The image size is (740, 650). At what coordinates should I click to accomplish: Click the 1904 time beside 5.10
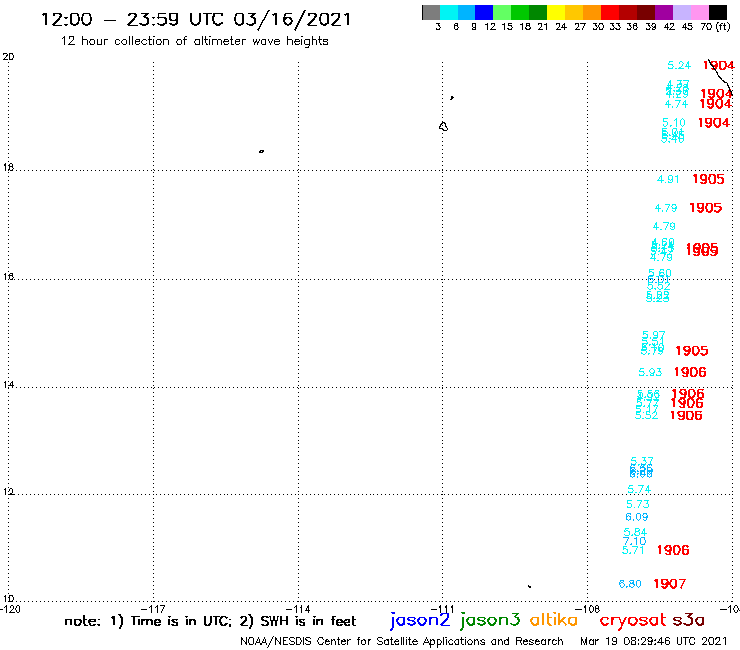click(x=714, y=123)
